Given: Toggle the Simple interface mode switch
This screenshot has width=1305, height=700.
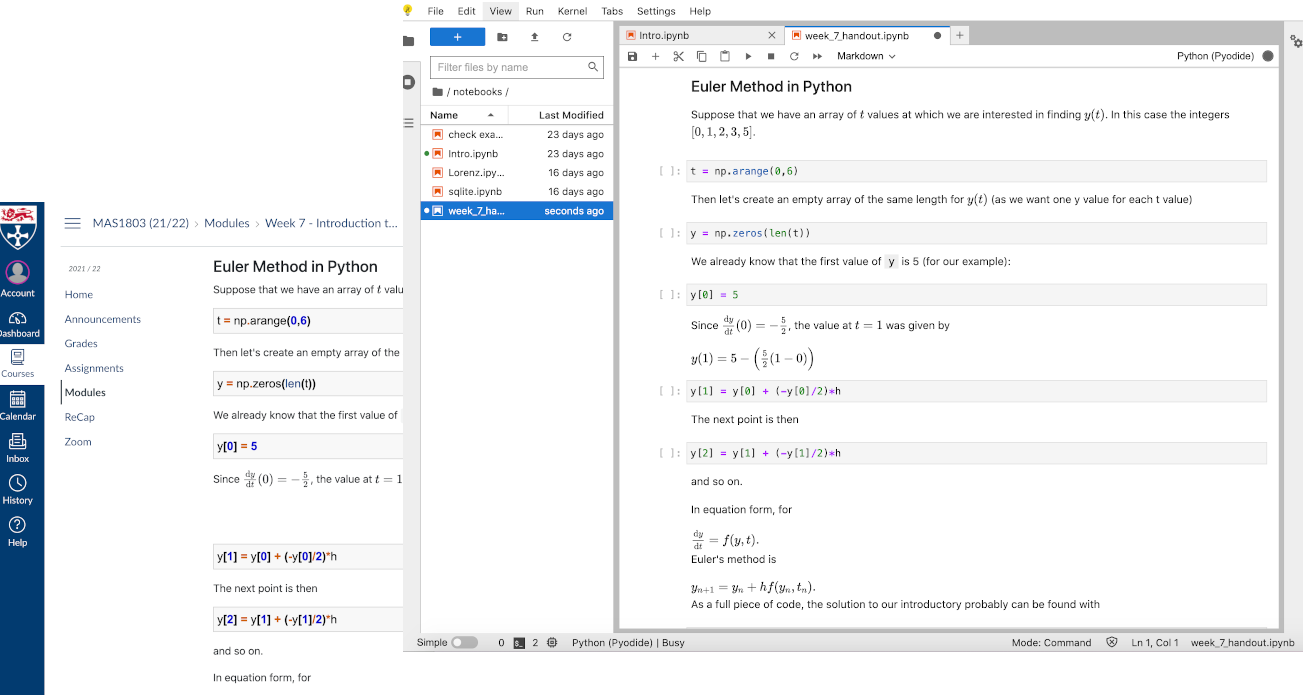Looking at the screenshot, I should 464,643.
